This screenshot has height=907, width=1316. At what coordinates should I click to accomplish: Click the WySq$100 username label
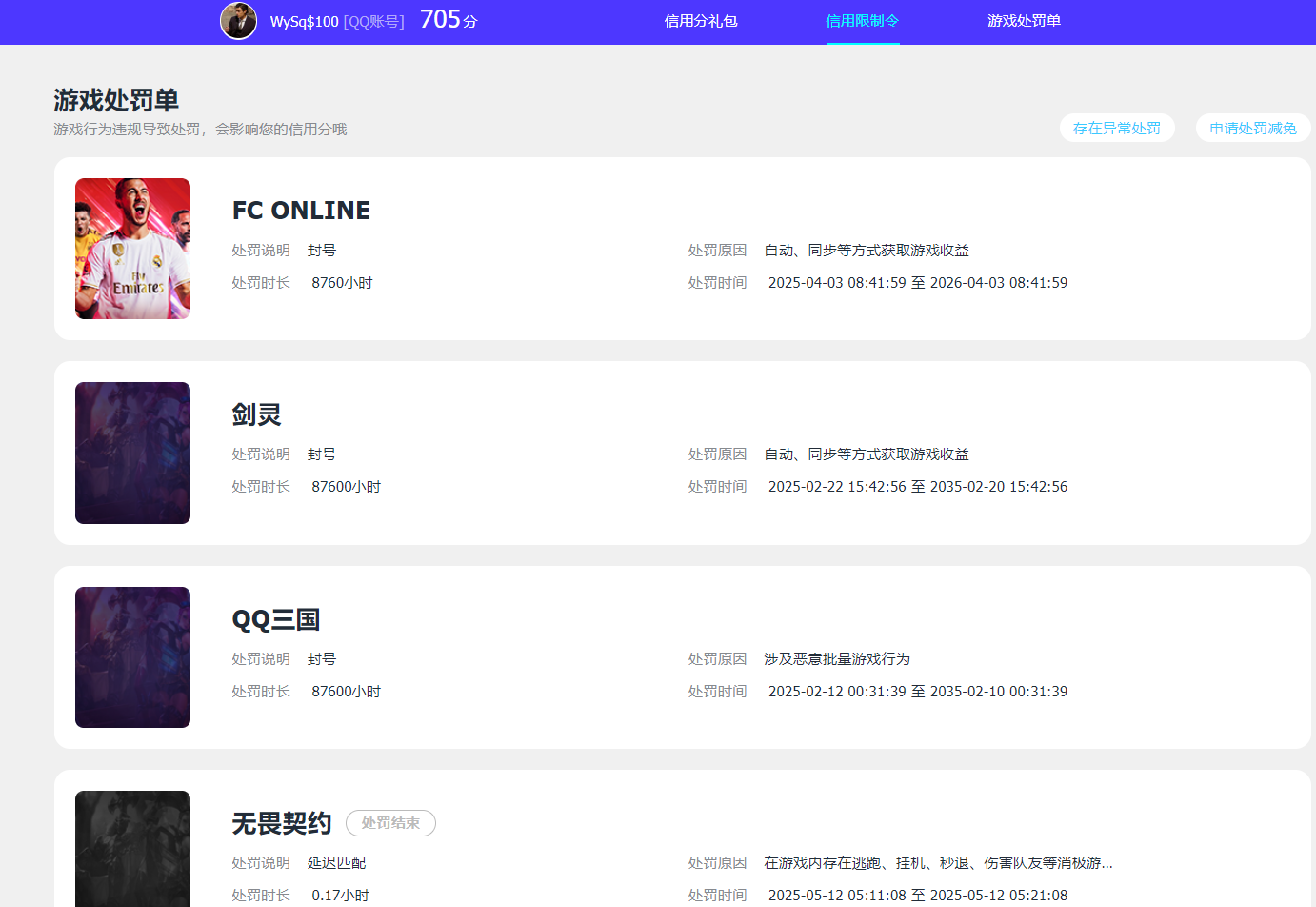[302, 21]
